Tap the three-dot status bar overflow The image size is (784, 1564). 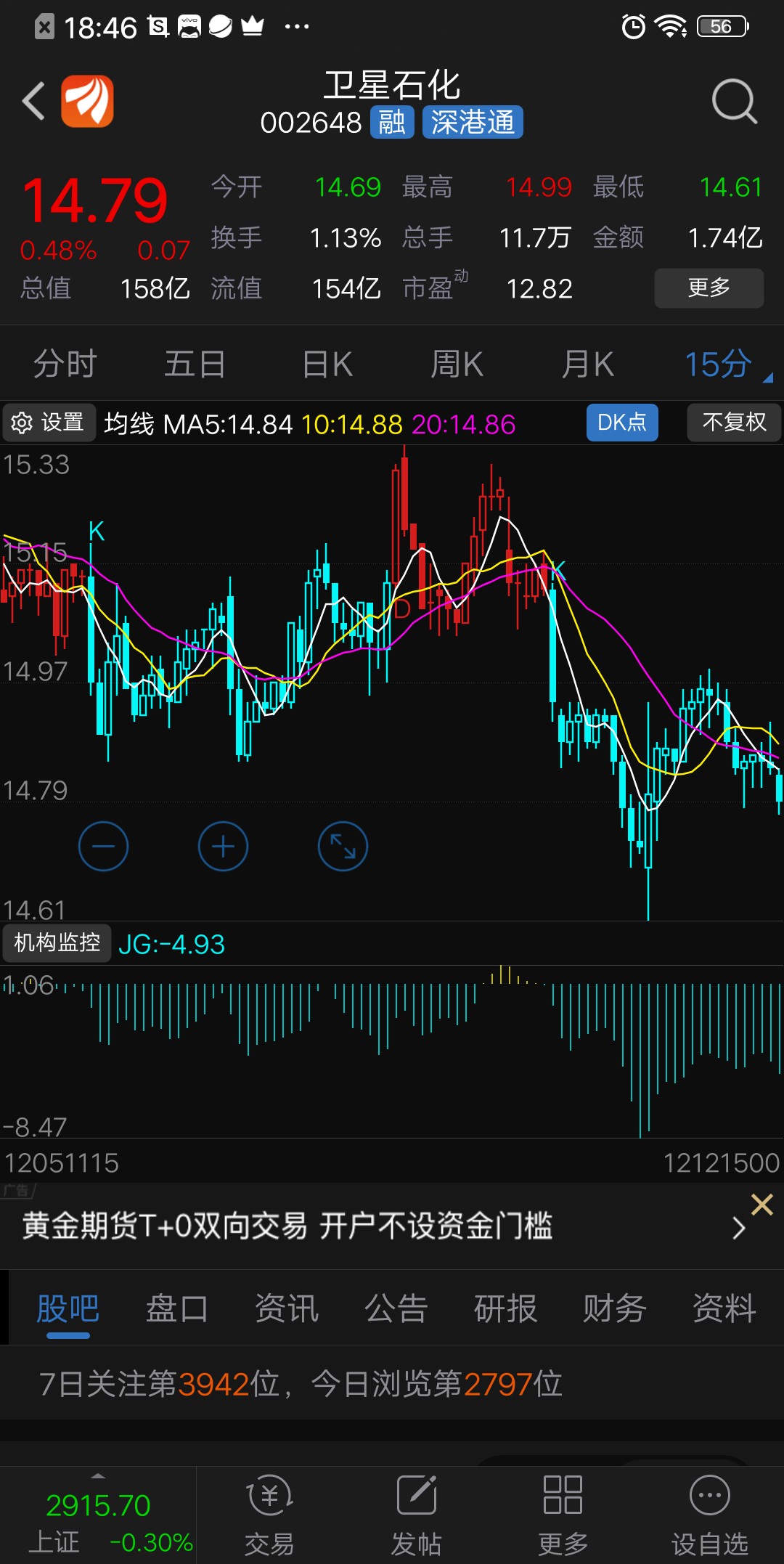(x=297, y=27)
